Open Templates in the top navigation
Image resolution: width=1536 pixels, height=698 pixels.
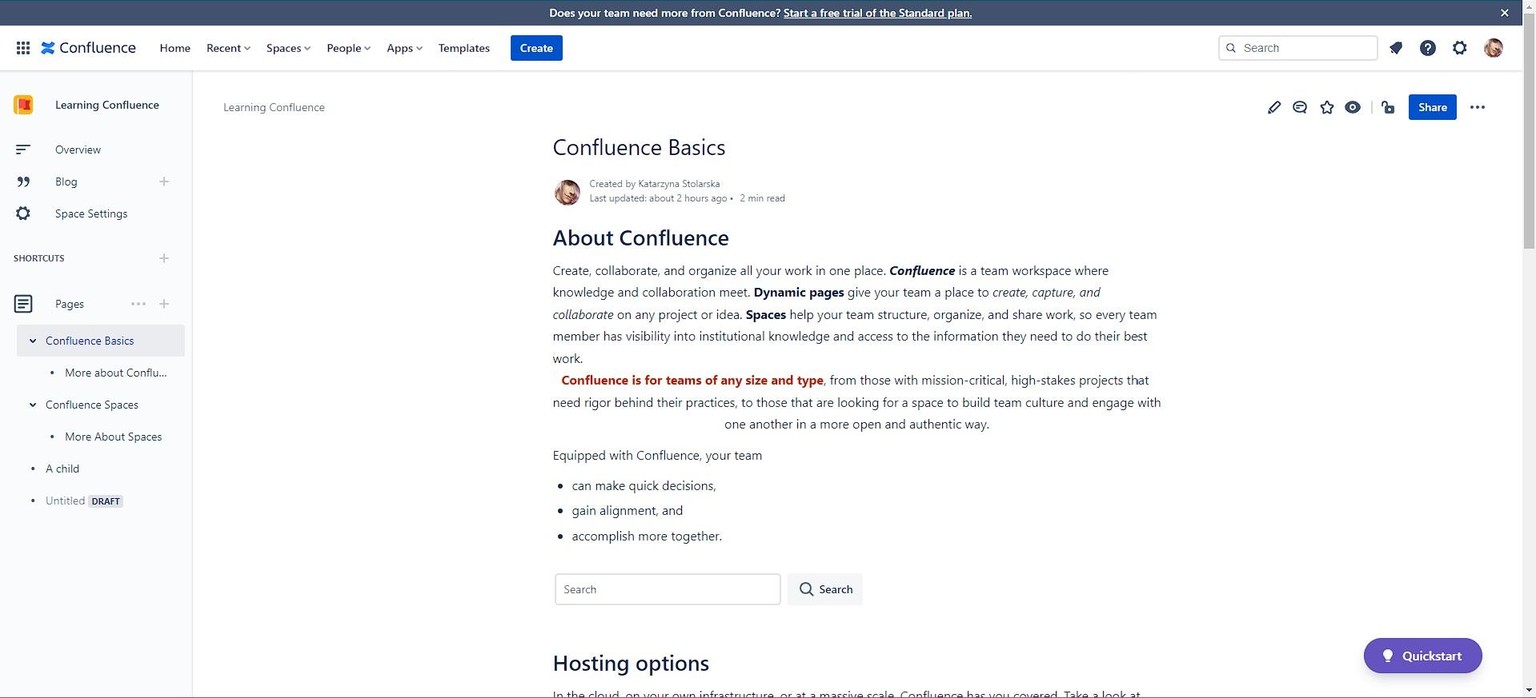(464, 48)
